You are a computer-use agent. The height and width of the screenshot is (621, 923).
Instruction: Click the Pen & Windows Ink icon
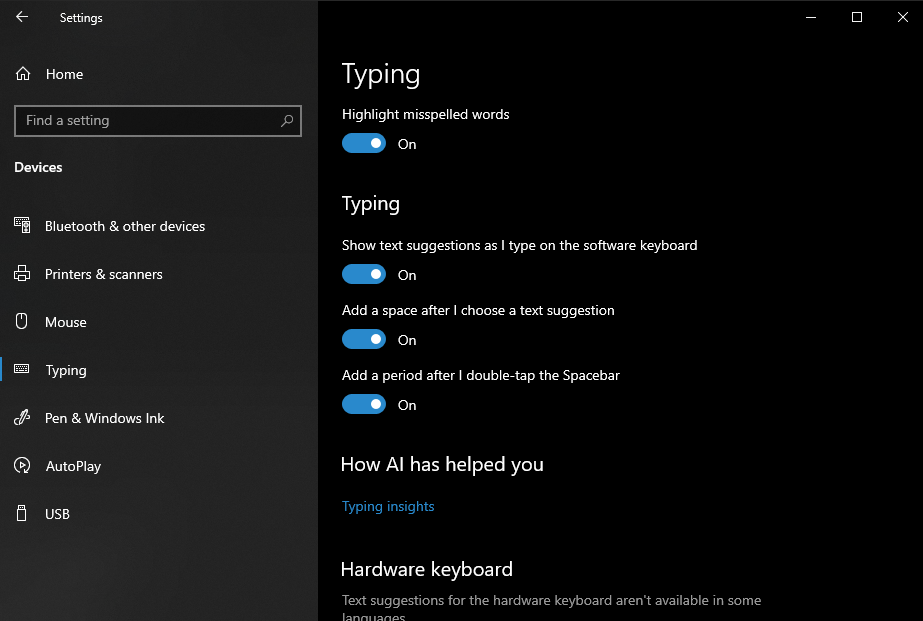pos(22,417)
